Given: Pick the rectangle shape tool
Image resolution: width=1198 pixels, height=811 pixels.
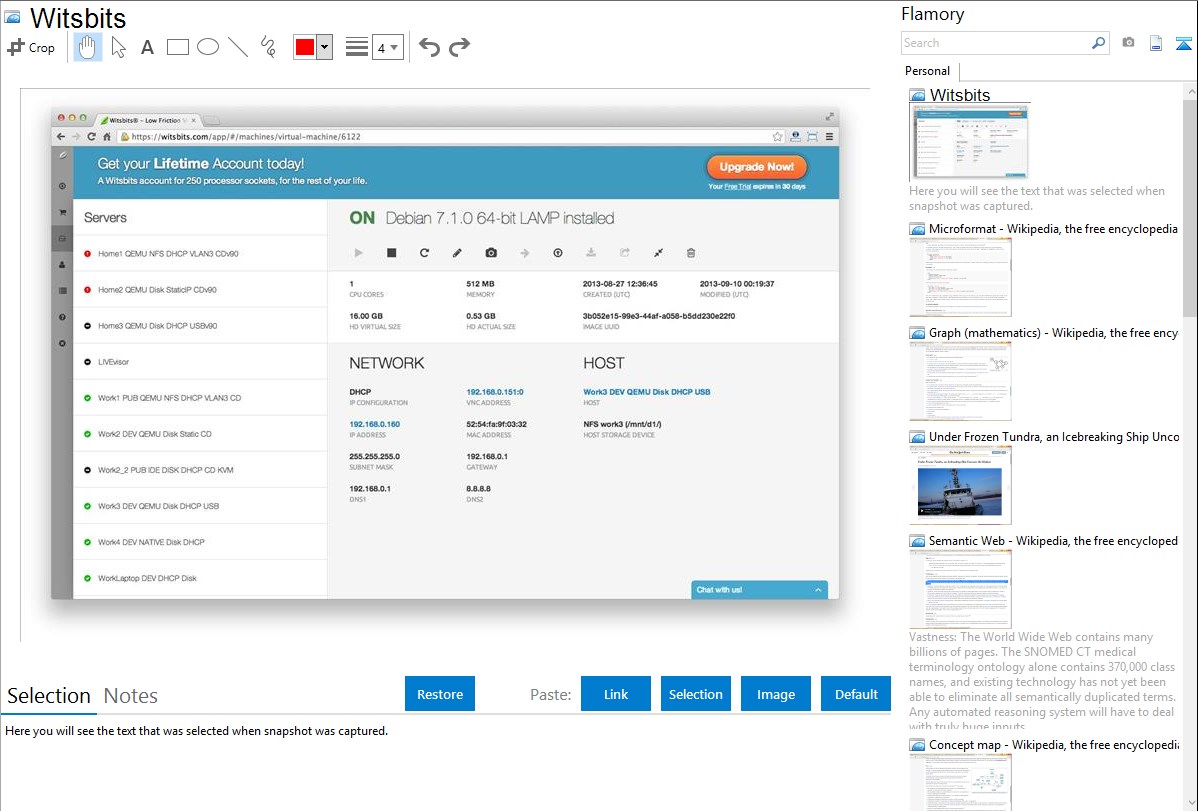Looking at the screenshot, I should click(178, 47).
